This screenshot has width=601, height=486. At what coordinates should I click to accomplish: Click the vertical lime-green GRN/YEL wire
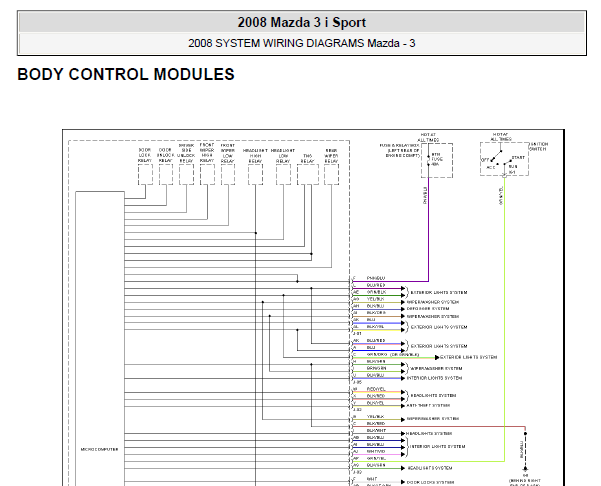click(x=504, y=318)
